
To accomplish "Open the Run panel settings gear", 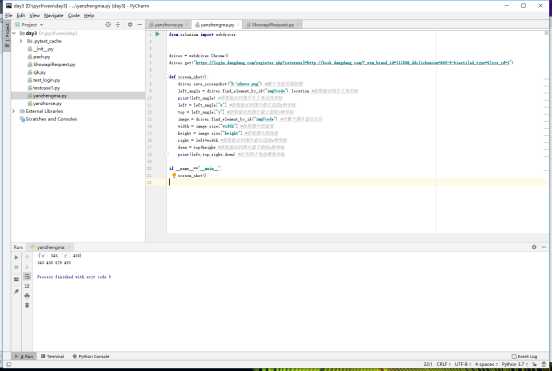I will 534,247.
